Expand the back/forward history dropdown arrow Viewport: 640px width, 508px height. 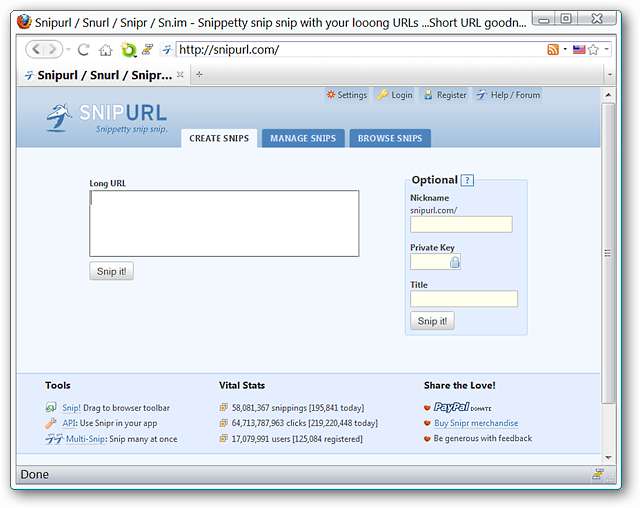coord(68,50)
